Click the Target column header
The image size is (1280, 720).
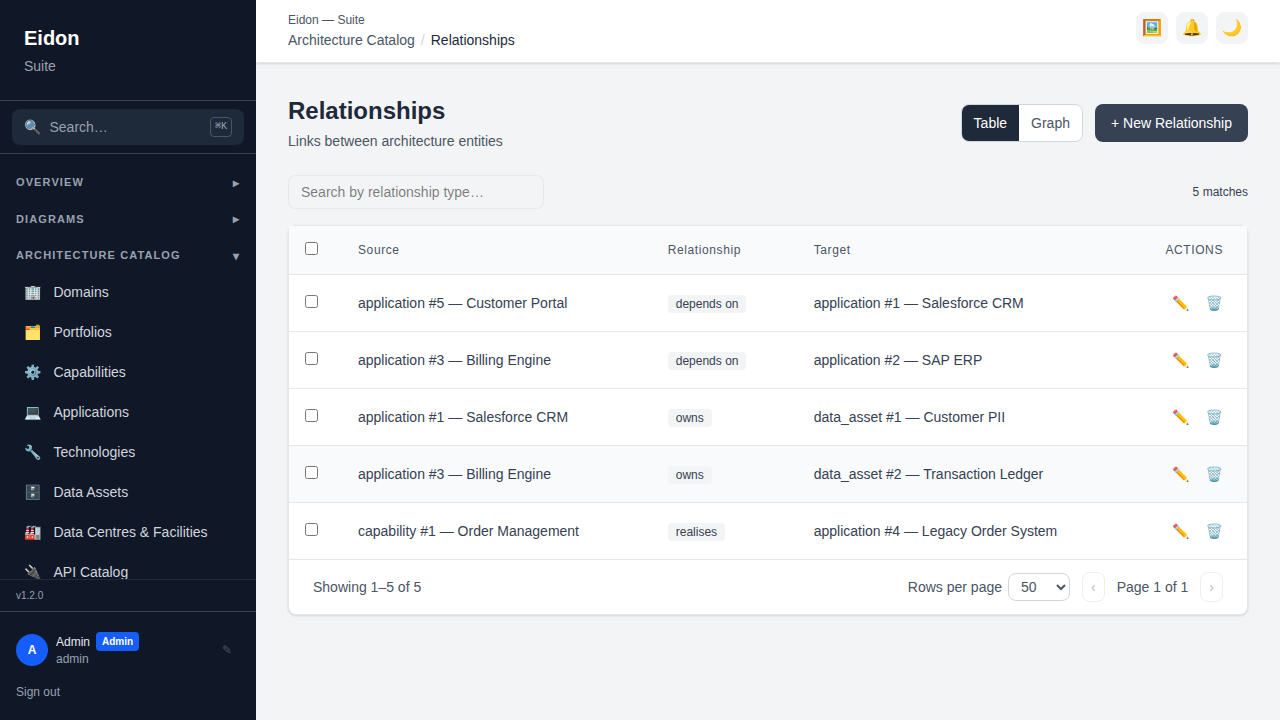(x=832, y=250)
